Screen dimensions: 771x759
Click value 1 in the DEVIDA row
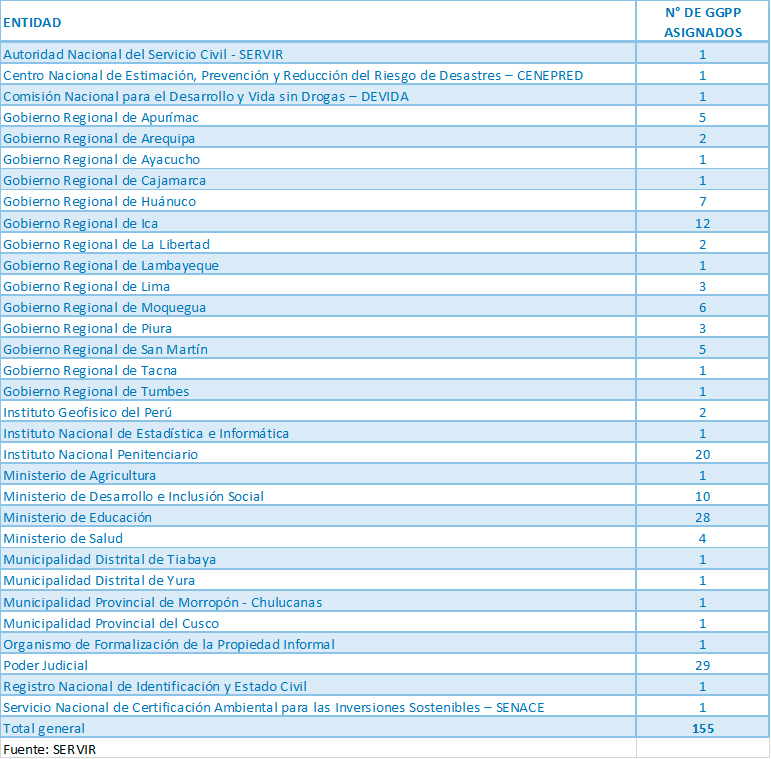pyautogui.click(x=703, y=97)
